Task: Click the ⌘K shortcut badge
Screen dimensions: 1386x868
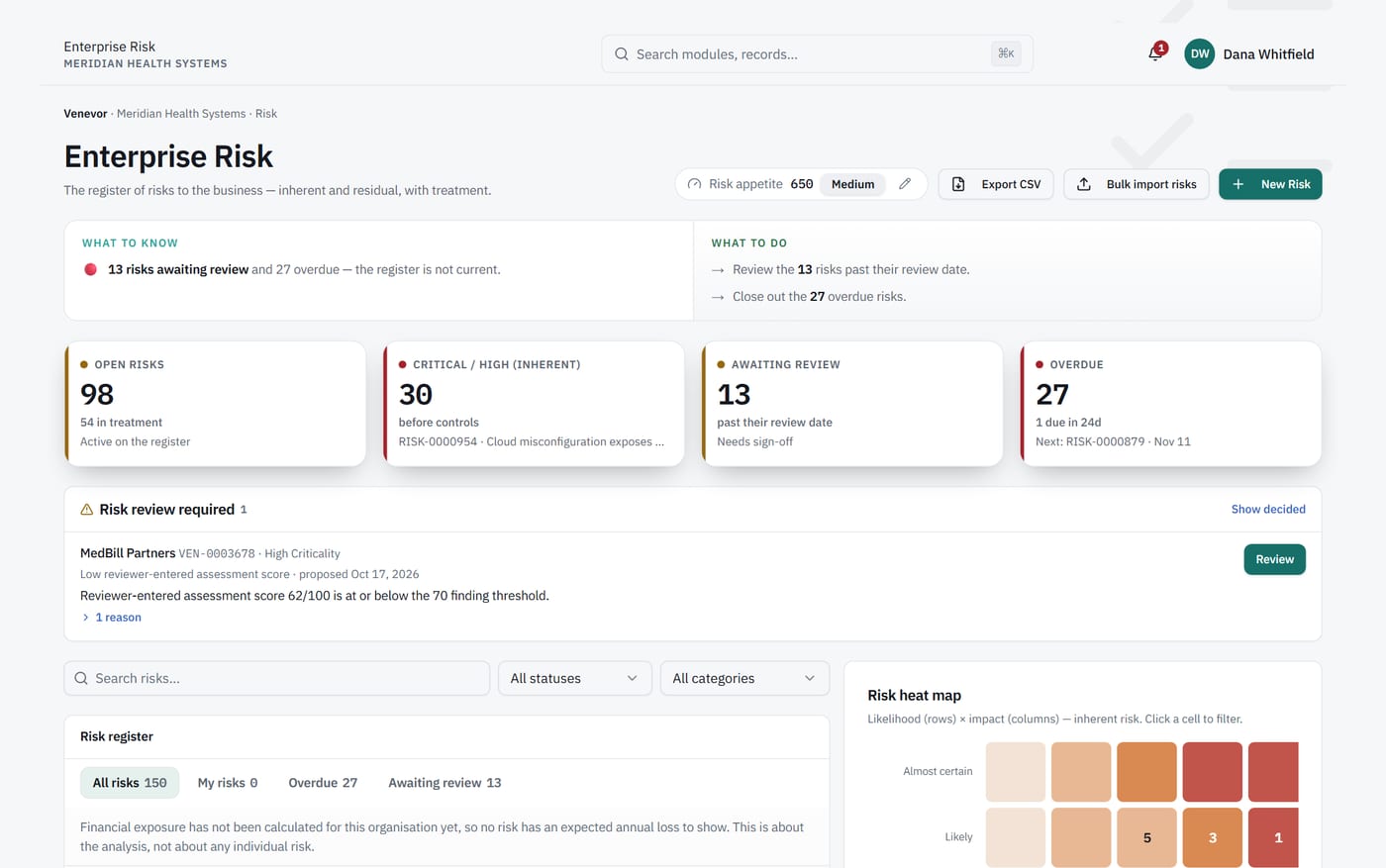Action: pos(1006,53)
